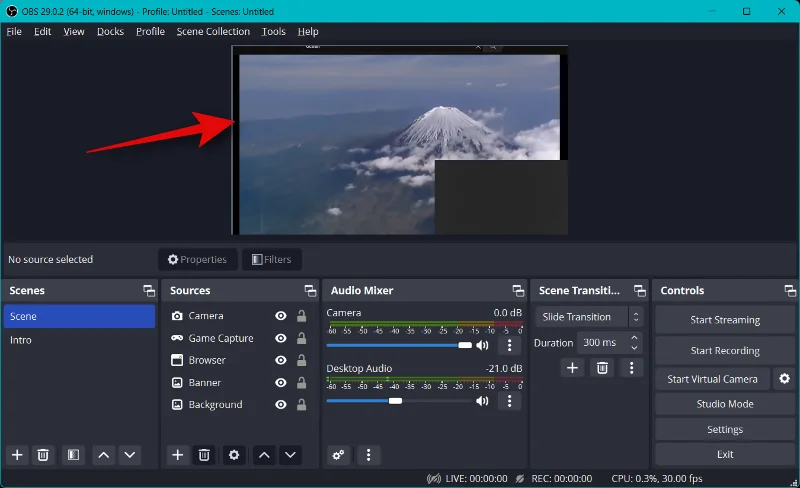Open the Tools menu
Viewport: 800px width, 488px height.
click(x=273, y=32)
